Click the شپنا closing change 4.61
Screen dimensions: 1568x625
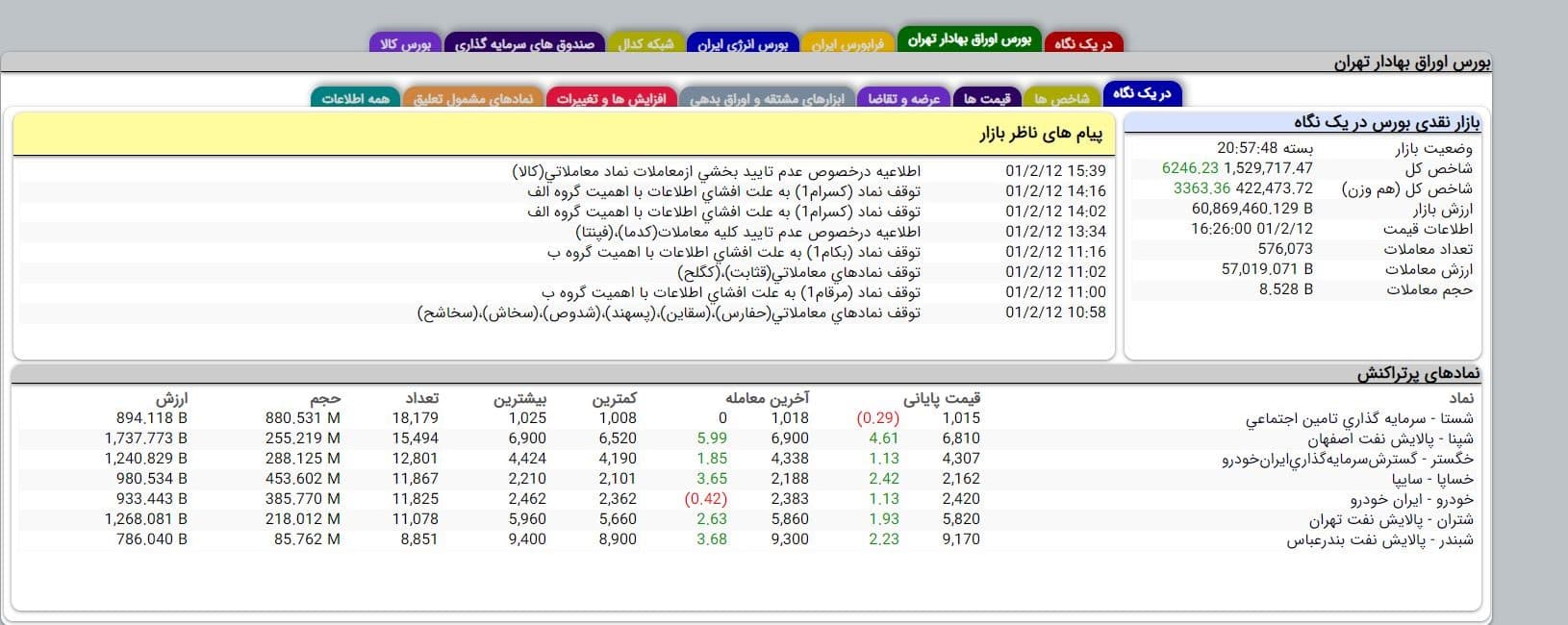[884, 438]
